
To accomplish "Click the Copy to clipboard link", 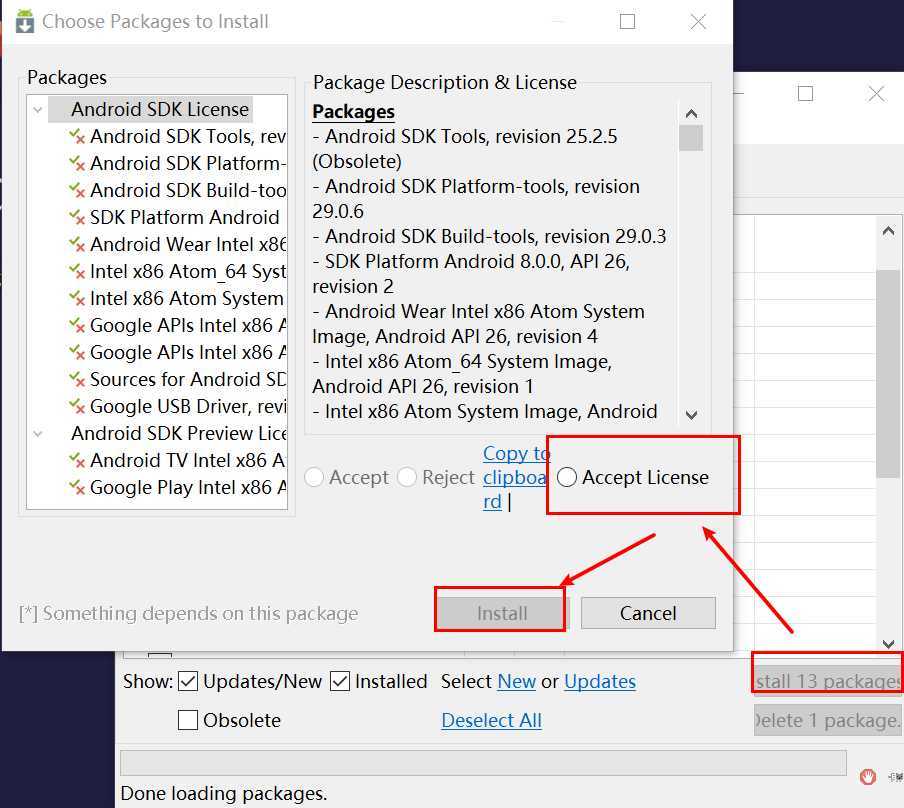I will [517, 478].
